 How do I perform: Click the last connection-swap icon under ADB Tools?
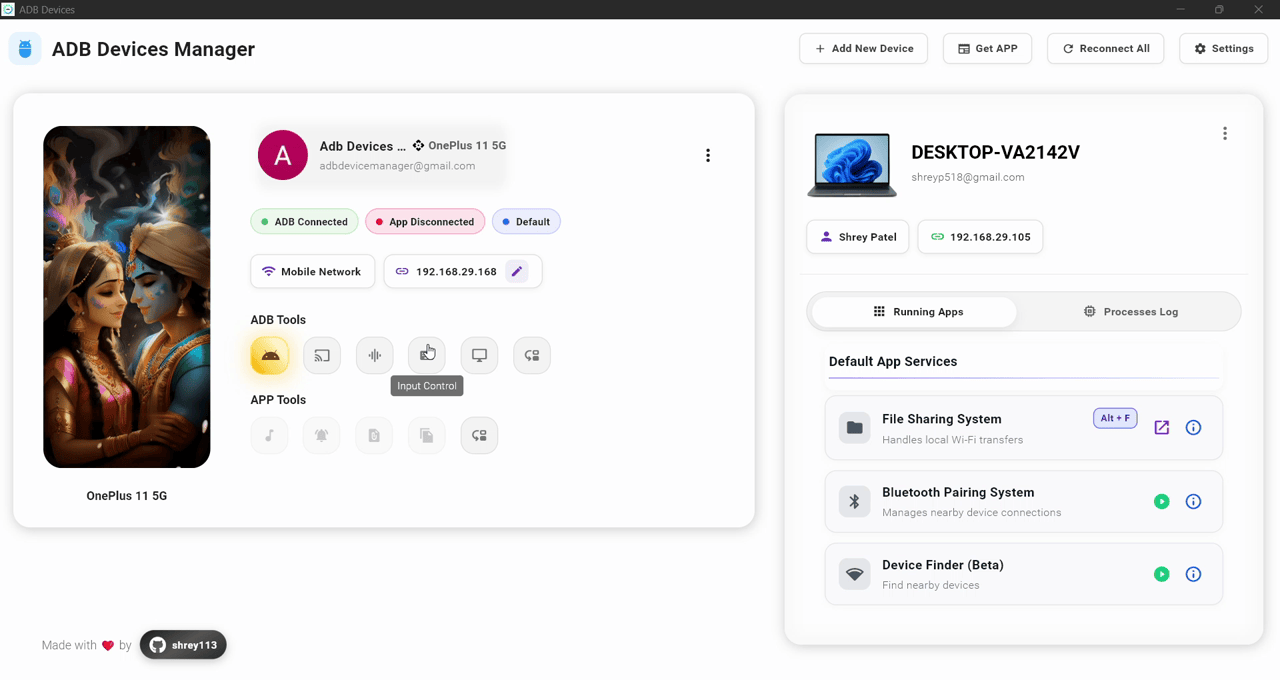point(531,355)
